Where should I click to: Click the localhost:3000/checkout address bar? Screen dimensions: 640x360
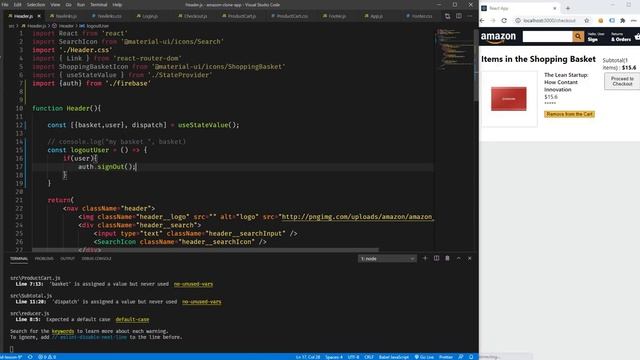pyautogui.click(x=549, y=20)
